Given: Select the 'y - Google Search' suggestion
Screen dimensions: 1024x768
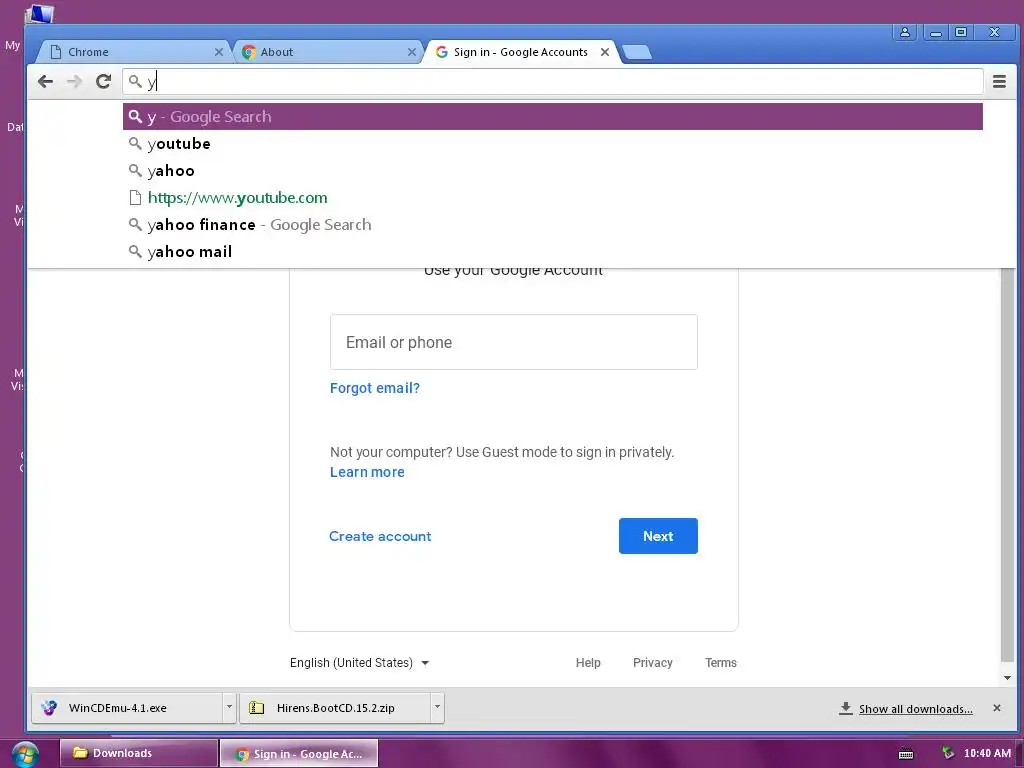Looking at the screenshot, I should point(552,117).
